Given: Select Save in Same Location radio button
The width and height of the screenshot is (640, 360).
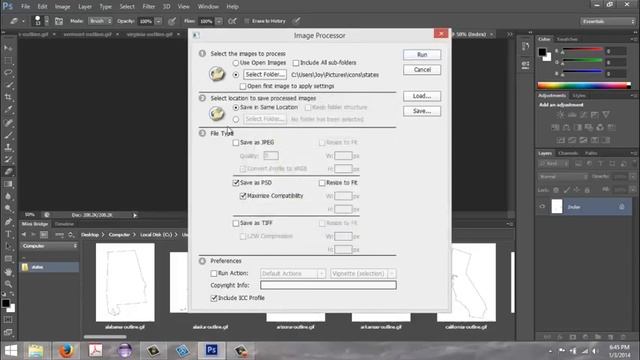Looking at the screenshot, I should point(236,107).
